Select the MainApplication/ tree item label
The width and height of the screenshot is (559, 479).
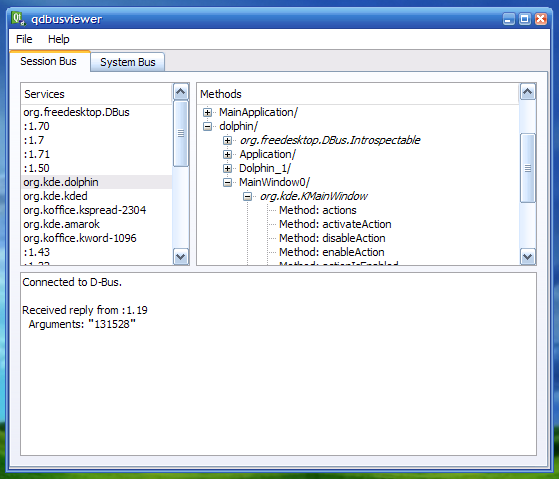pos(258,112)
